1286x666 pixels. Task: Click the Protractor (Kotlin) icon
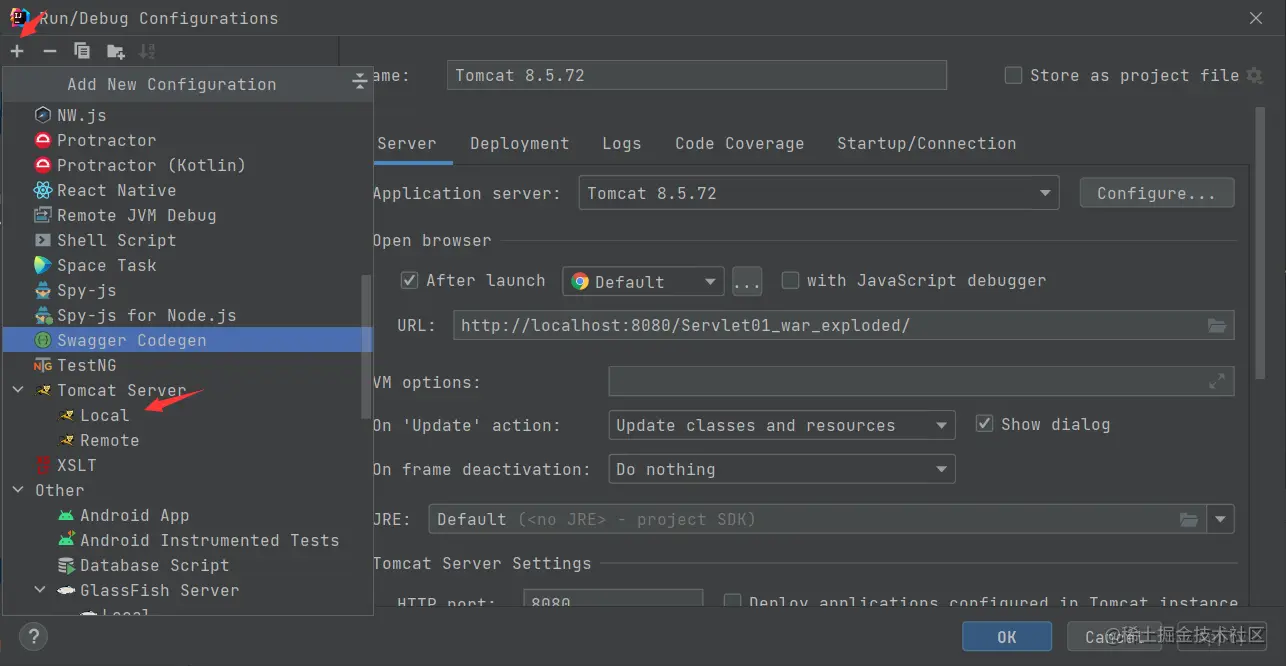click(x=43, y=165)
